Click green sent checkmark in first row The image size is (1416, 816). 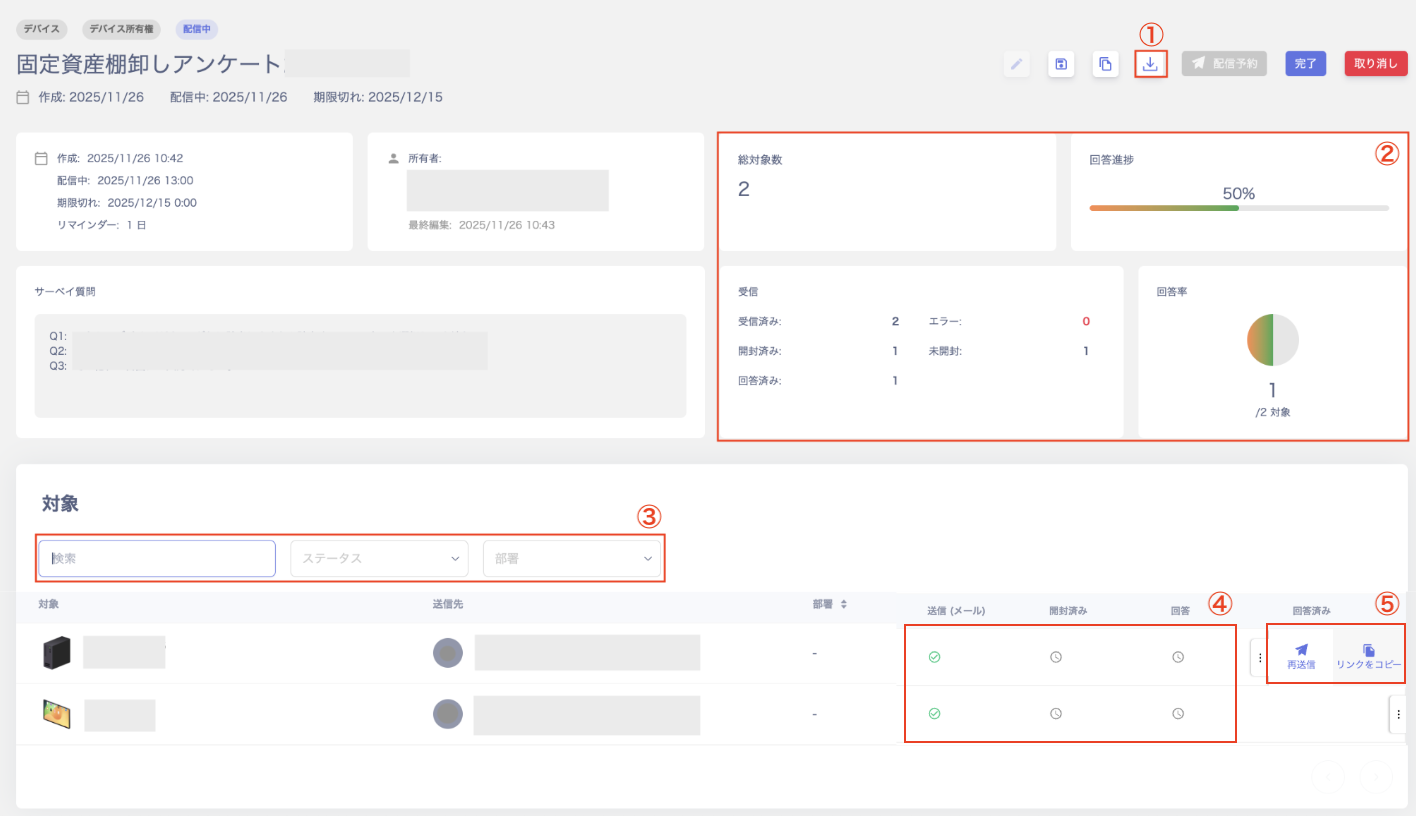point(934,657)
